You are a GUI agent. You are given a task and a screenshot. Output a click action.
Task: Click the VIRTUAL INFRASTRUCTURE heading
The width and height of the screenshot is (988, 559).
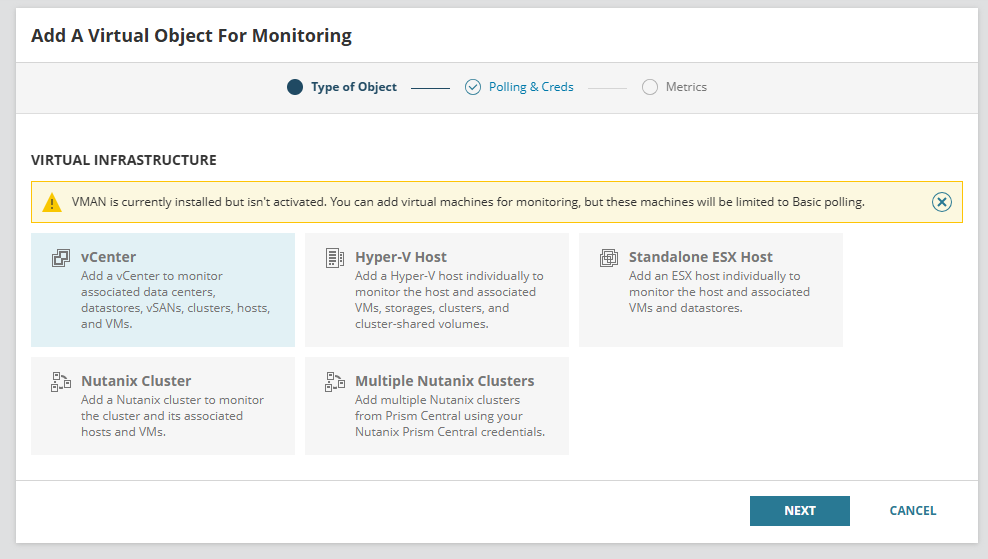(124, 160)
